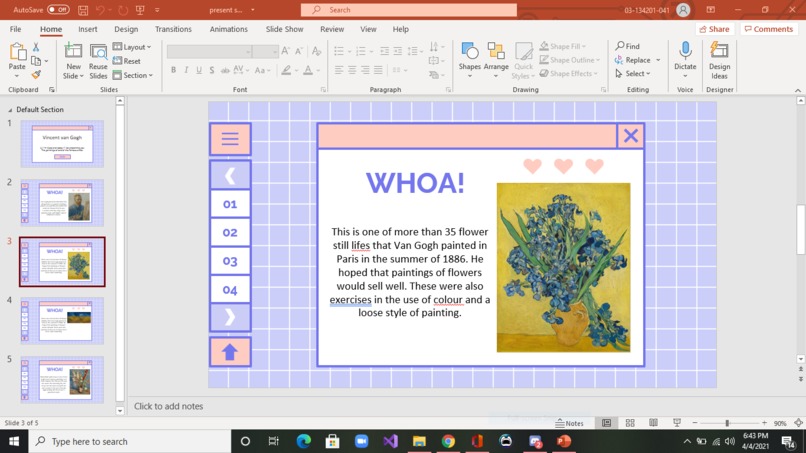Image resolution: width=806 pixels, height=453 pixels.
Task: Switch to the Animations tab
Action: pyautogui.click(x=229, y=29)
